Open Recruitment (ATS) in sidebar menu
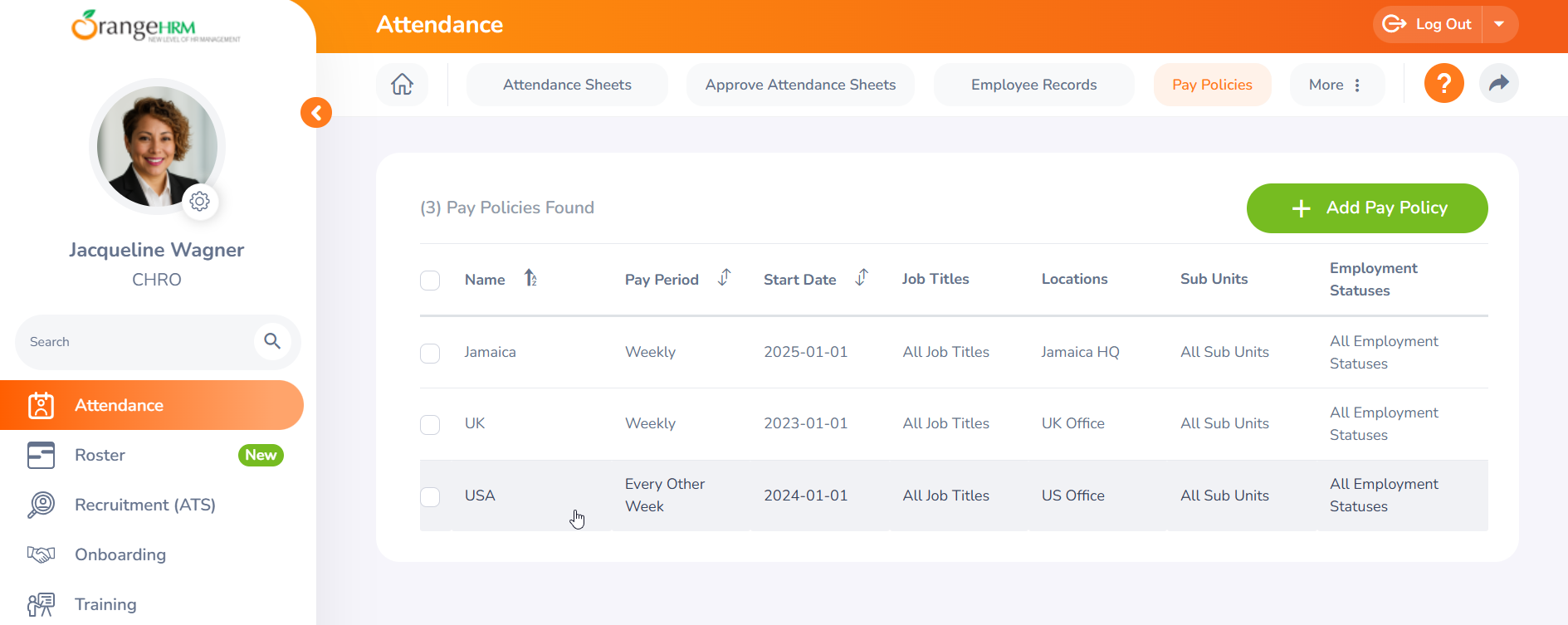Viewport: 1568px width, 625px height. 144,505
